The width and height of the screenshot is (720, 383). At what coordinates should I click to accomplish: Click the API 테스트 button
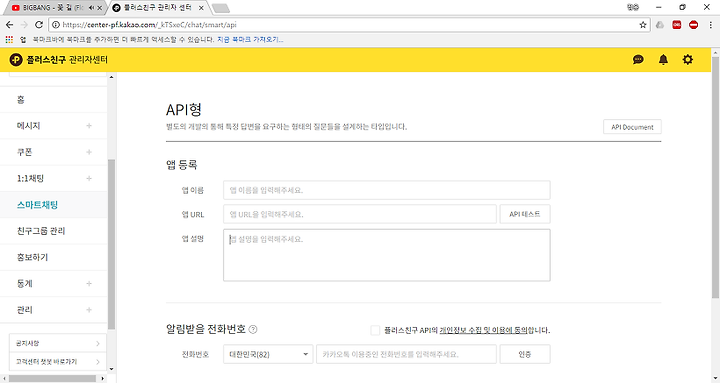(525, 214)
